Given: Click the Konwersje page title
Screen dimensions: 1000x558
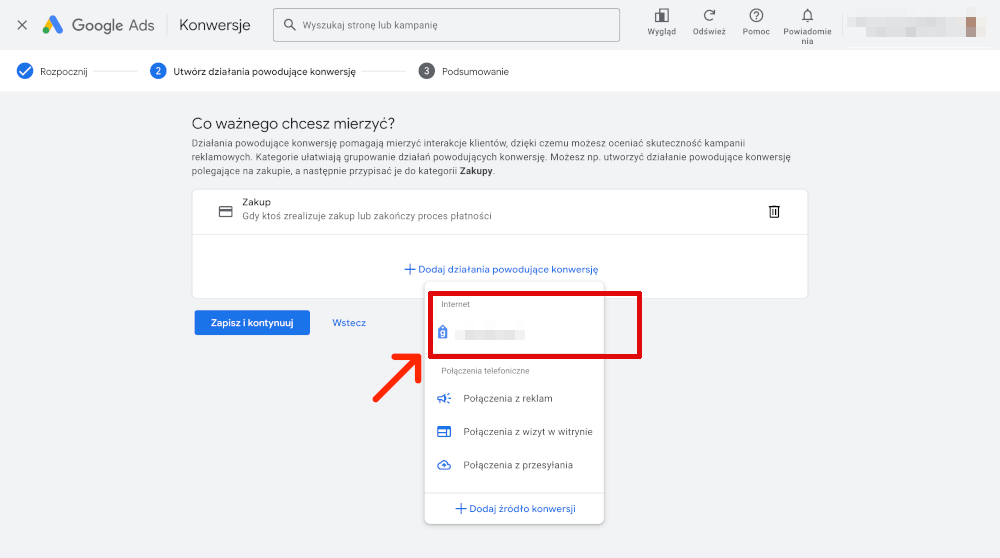Looking at the screenshot, I should [x=215, y=25].
